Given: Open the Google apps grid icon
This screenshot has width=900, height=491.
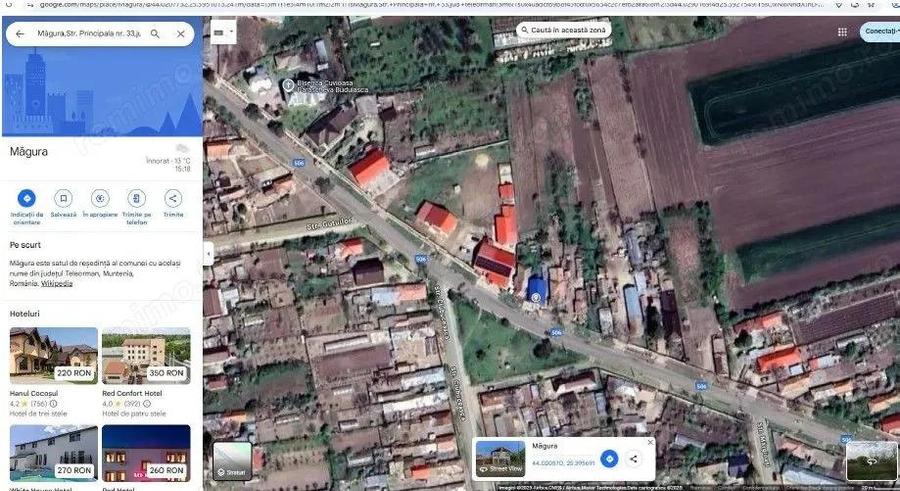Looking at the screenshot, I should tap(842, 32).
